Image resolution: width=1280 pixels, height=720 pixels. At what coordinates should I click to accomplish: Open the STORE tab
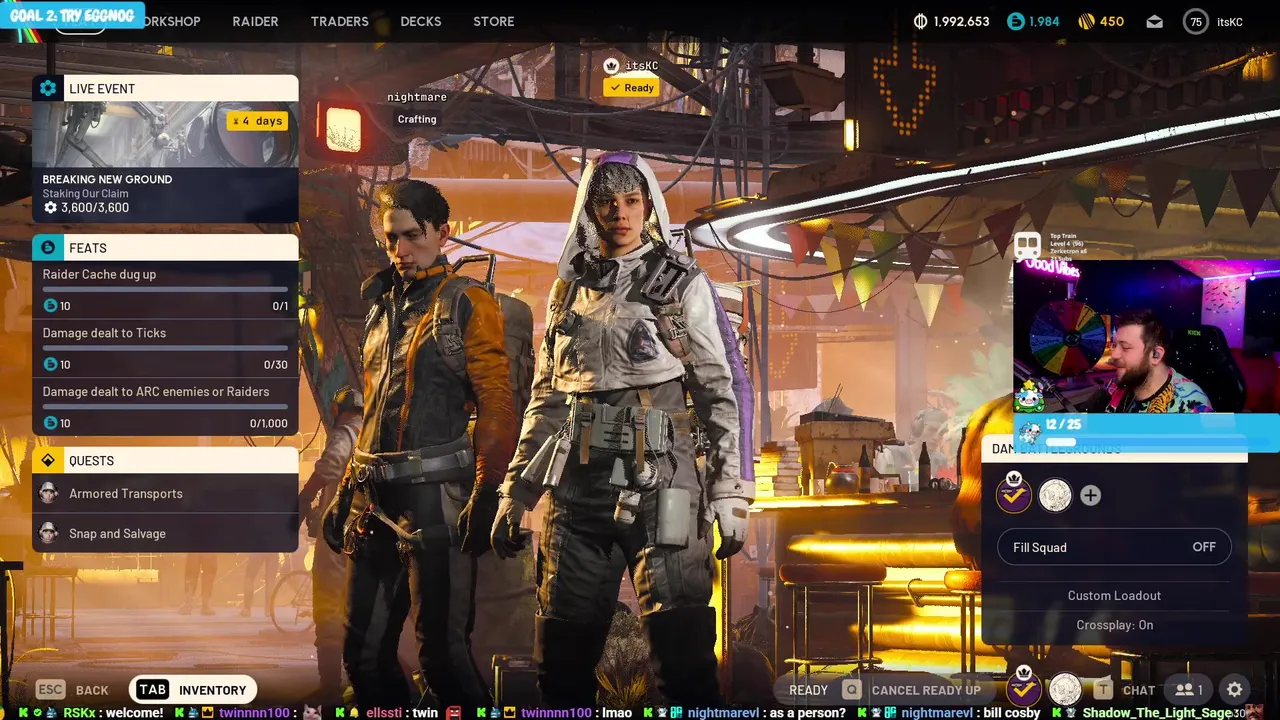pos(494,21)
